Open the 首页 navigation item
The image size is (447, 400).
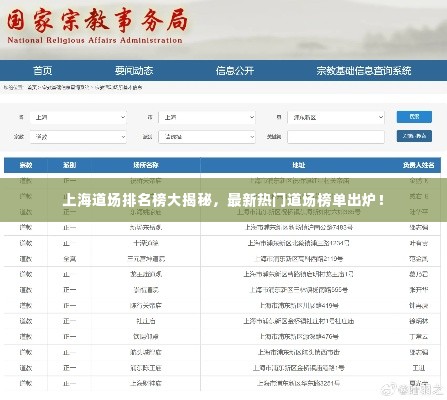[x=43, y=71]
